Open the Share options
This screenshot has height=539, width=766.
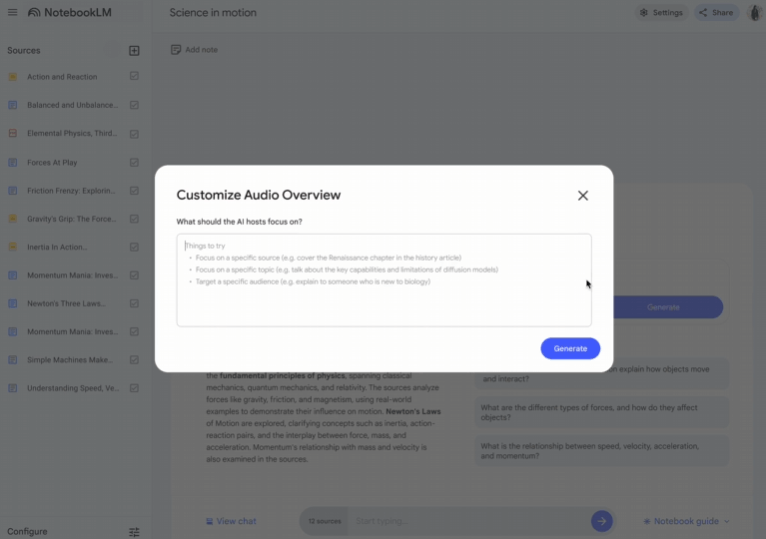[x=716, y=13]
